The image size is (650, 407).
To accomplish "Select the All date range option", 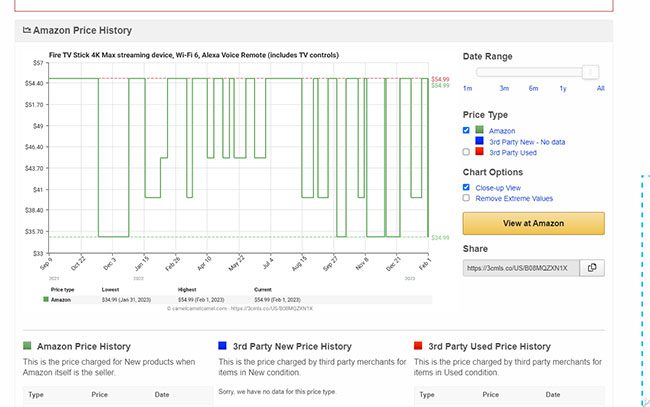I will pos(600,89).
